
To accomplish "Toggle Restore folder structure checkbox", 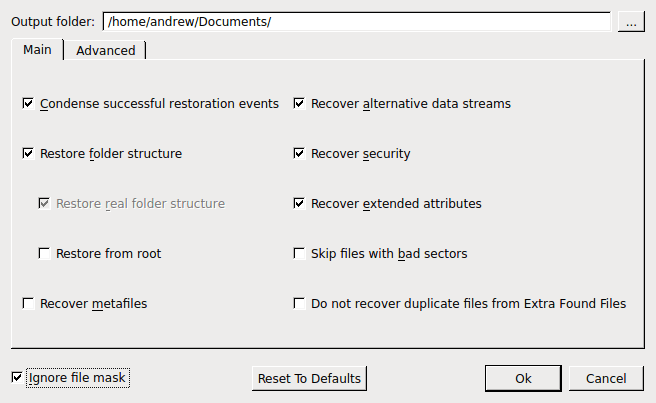I will tap(28, 154).
